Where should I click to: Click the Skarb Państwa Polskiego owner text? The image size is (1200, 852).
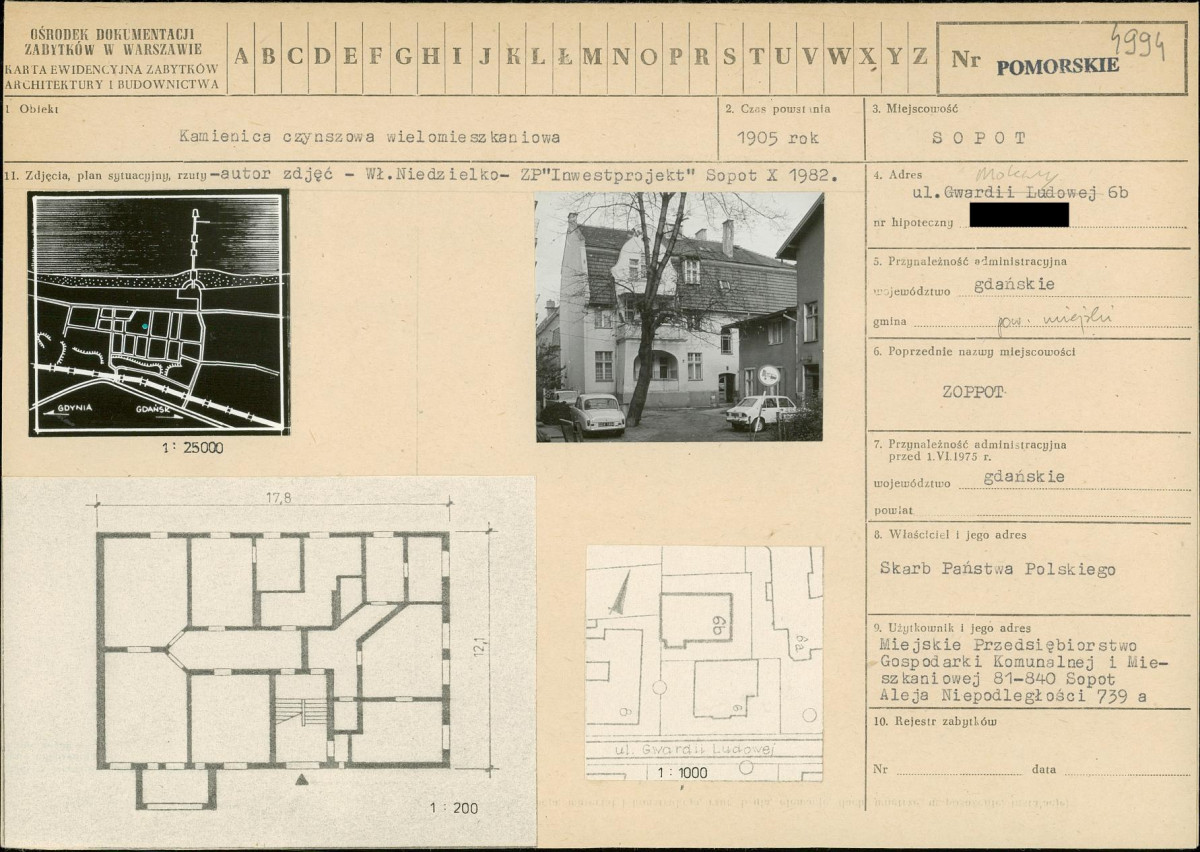coord(997,569)
